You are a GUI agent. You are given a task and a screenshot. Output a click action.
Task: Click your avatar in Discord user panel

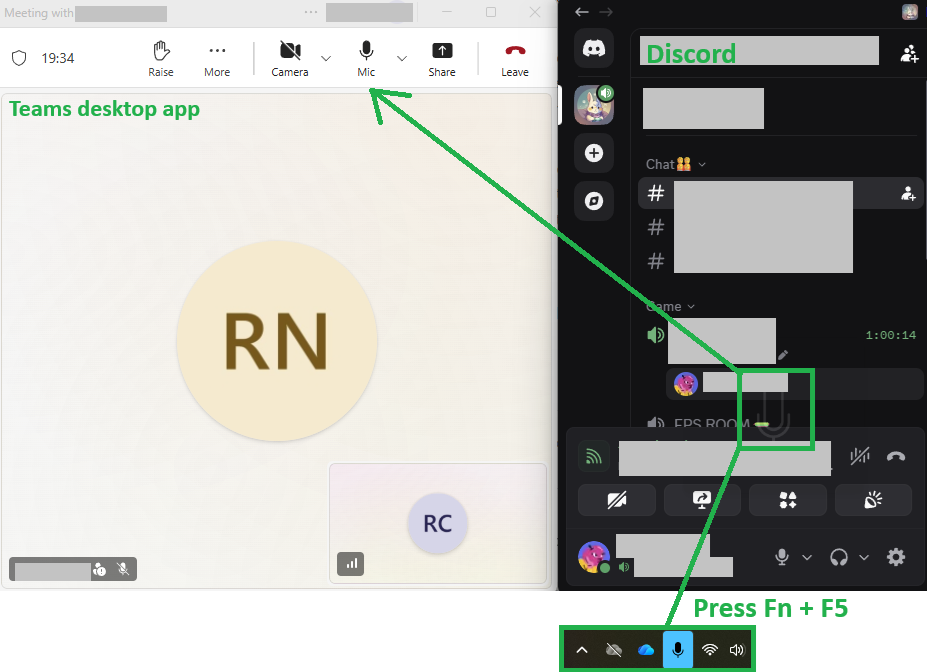[594, 557]
